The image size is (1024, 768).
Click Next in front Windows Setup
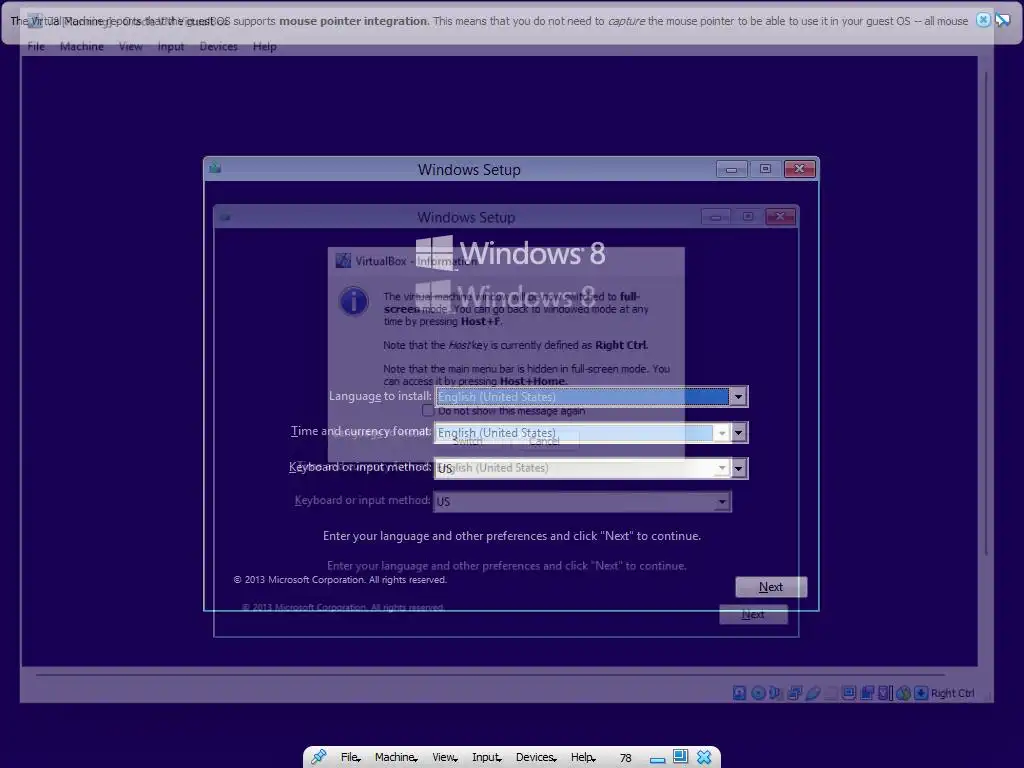pyautogui.click(x=771, y=586)
